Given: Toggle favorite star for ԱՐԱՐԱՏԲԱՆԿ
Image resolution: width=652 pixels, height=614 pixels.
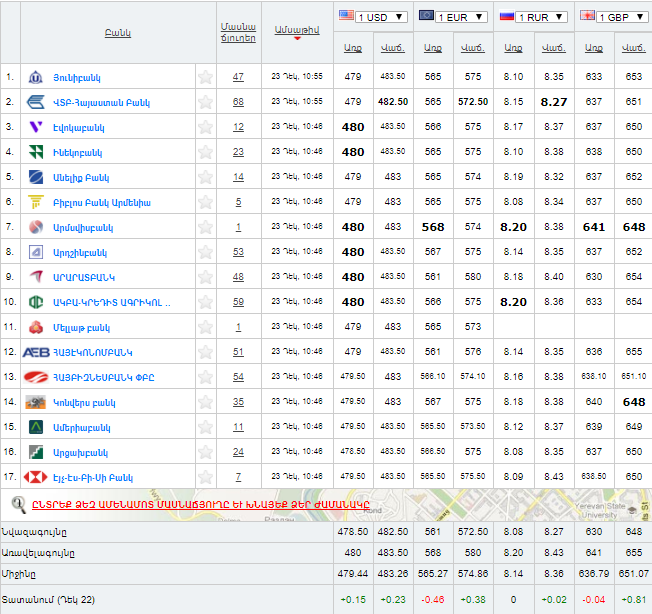Looking at the screenshot, I should 205,277.
